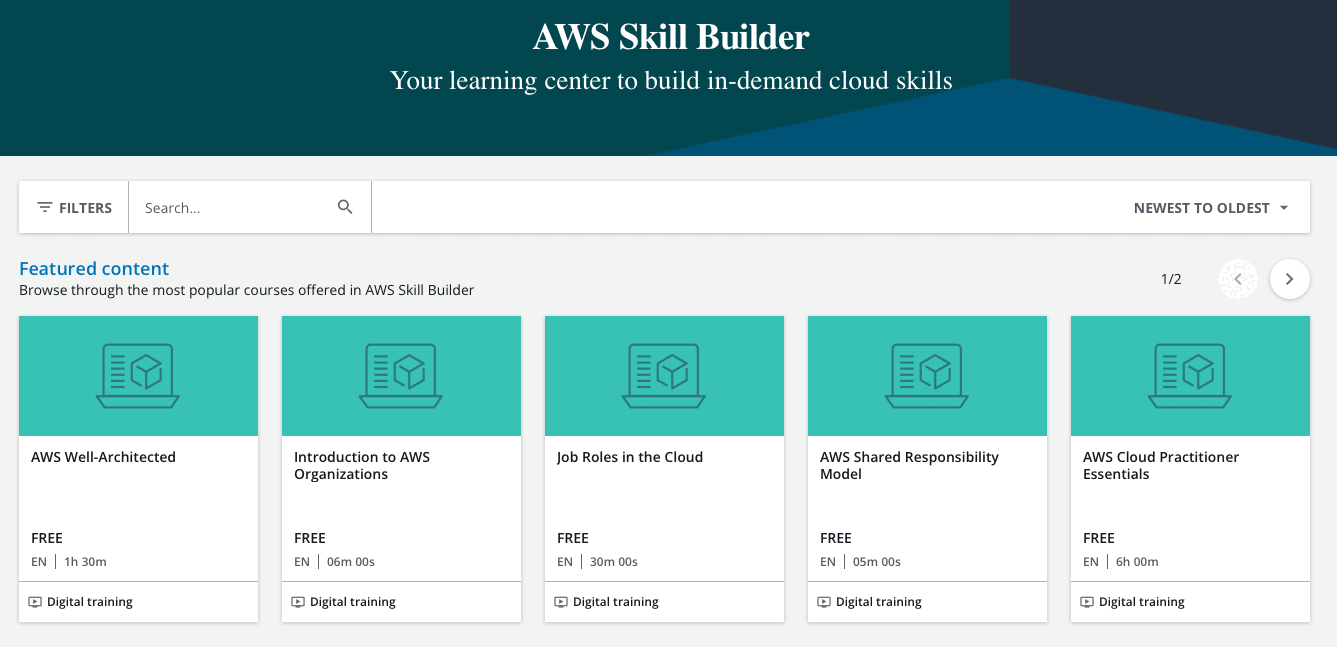Click the search magnifying glass icon
The height and width of the screenshot is (647, 1337).
pyautogui.click(x=345, y=206)
